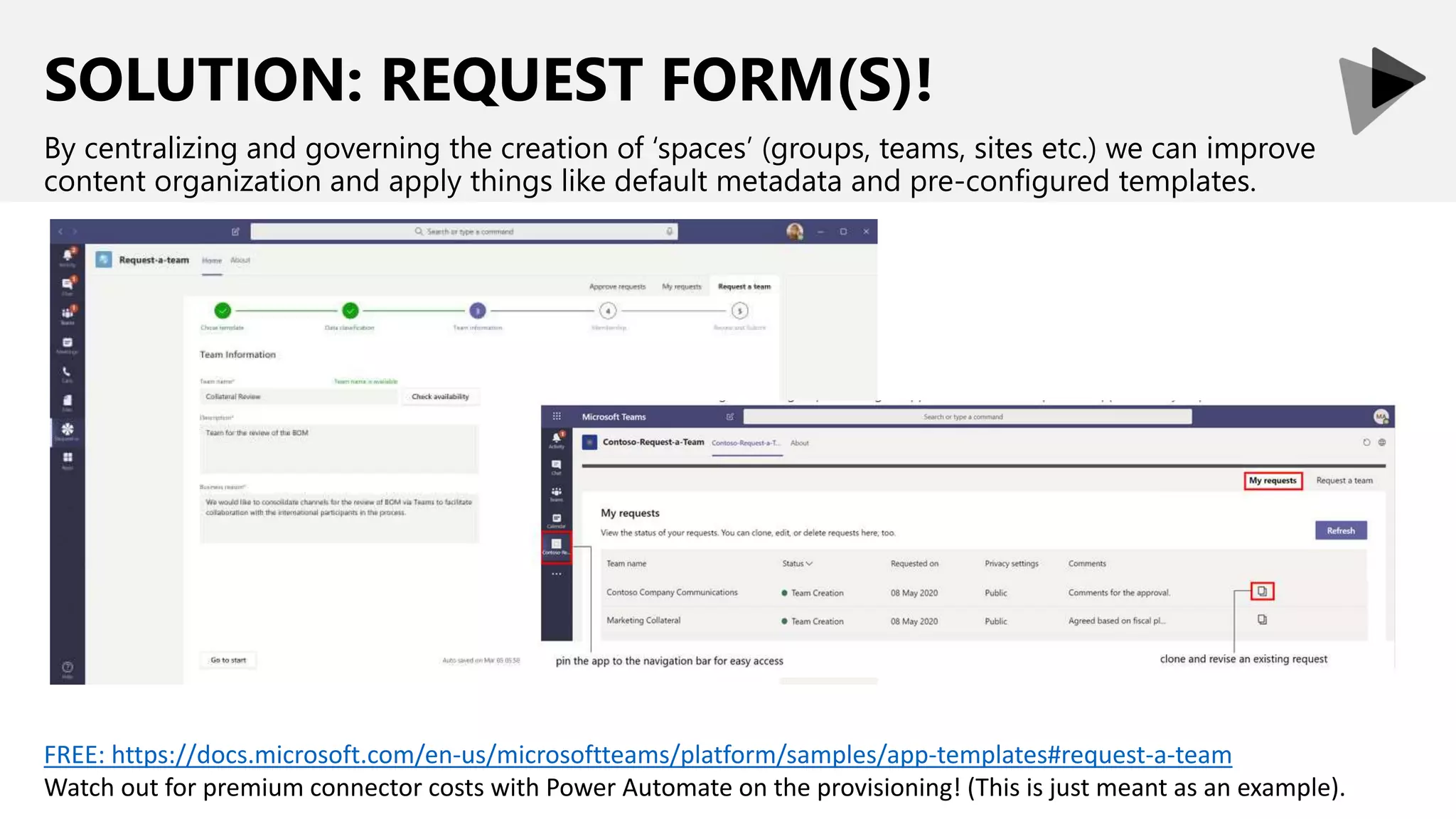Click the Request-a-team app logo icon

click(x=104, y=259)
